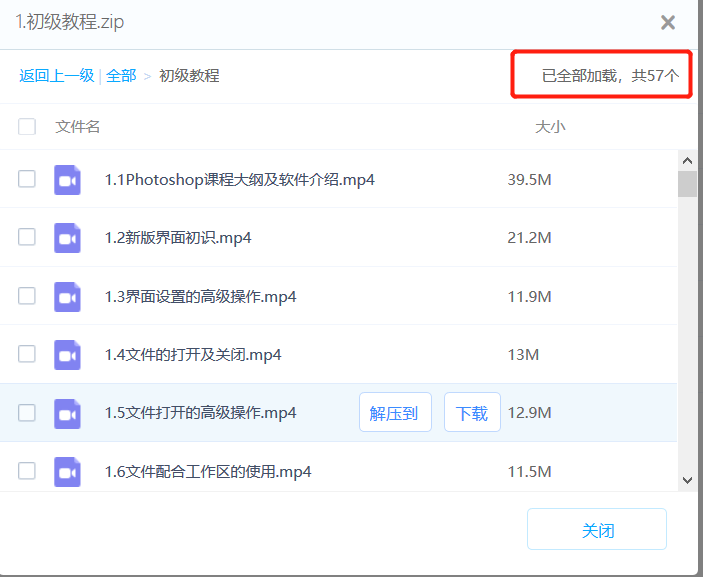Click file name 1.4文件的打开及关闭.mp4
The height and width of the screenshot is (577, 703).
point(193,355)
